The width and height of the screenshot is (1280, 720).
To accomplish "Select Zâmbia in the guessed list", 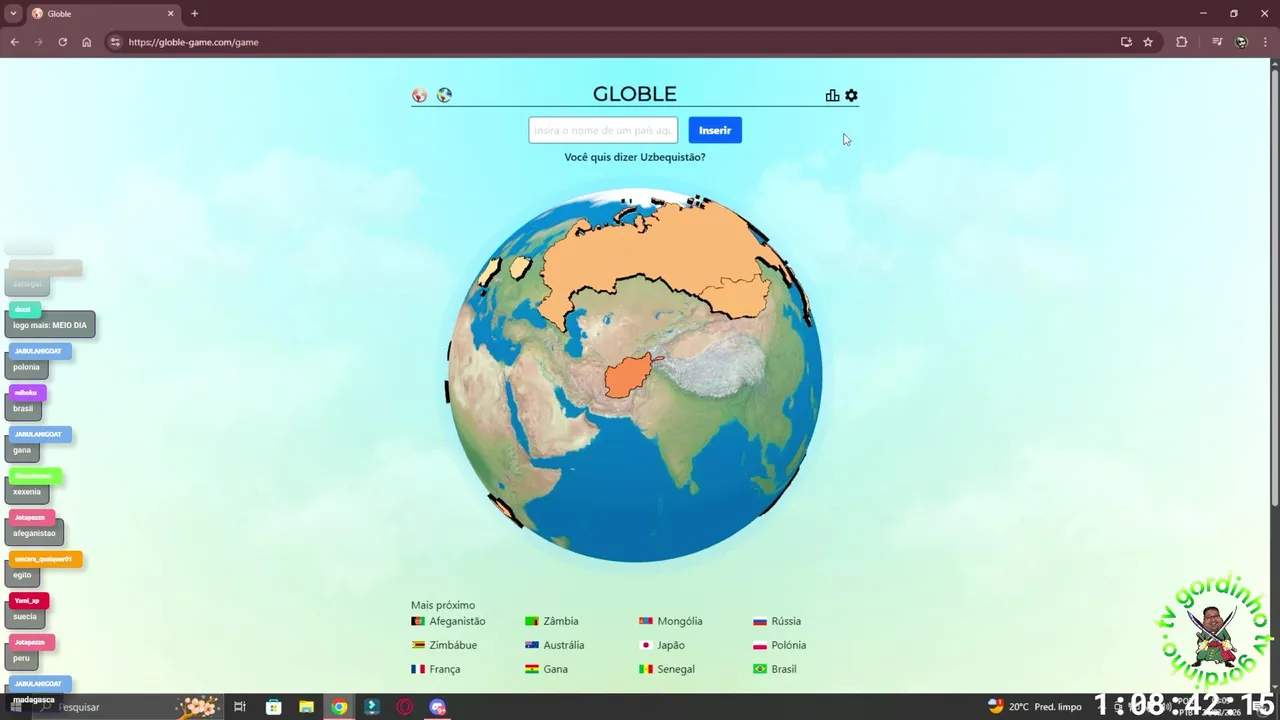I will 552,621.
